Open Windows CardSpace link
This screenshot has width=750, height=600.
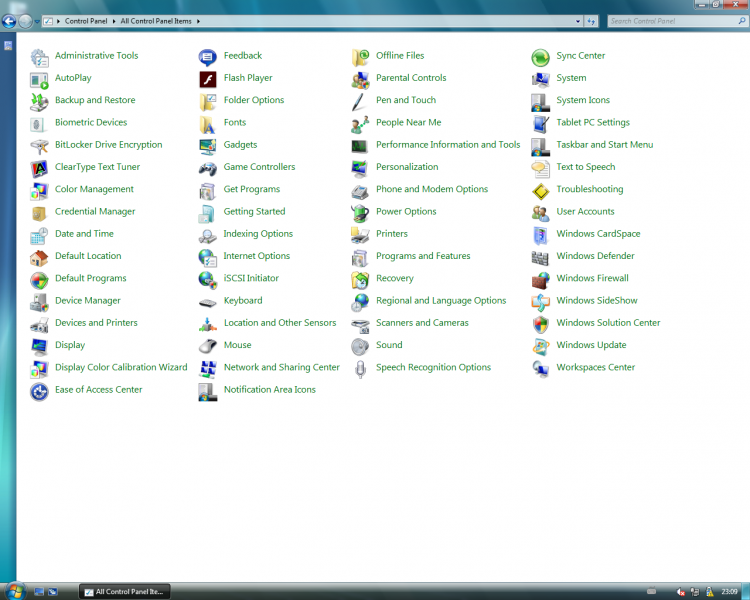tap(598, 233)
